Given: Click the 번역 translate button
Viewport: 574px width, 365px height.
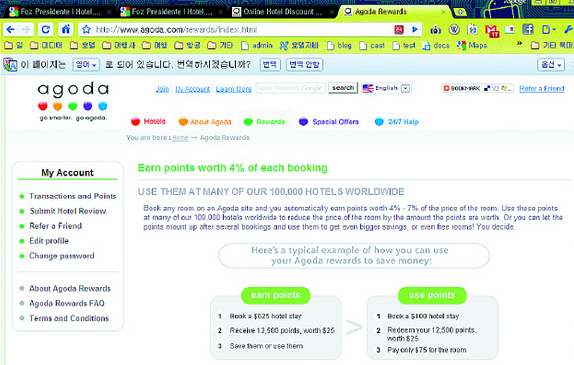Looking at the screenshot, I should coord(270,65).
